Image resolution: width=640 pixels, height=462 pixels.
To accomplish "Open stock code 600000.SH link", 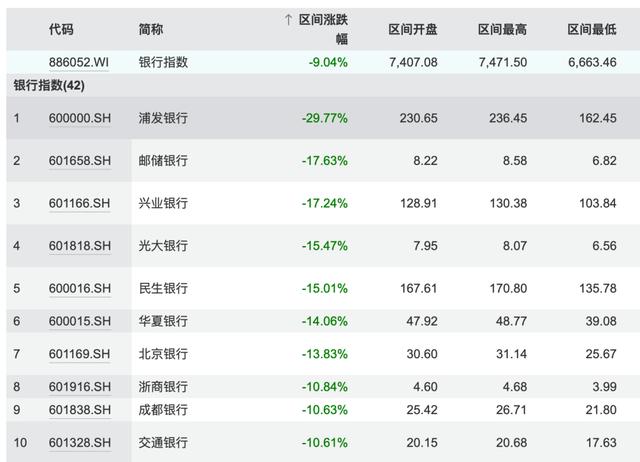I will (x=79, y=118).
